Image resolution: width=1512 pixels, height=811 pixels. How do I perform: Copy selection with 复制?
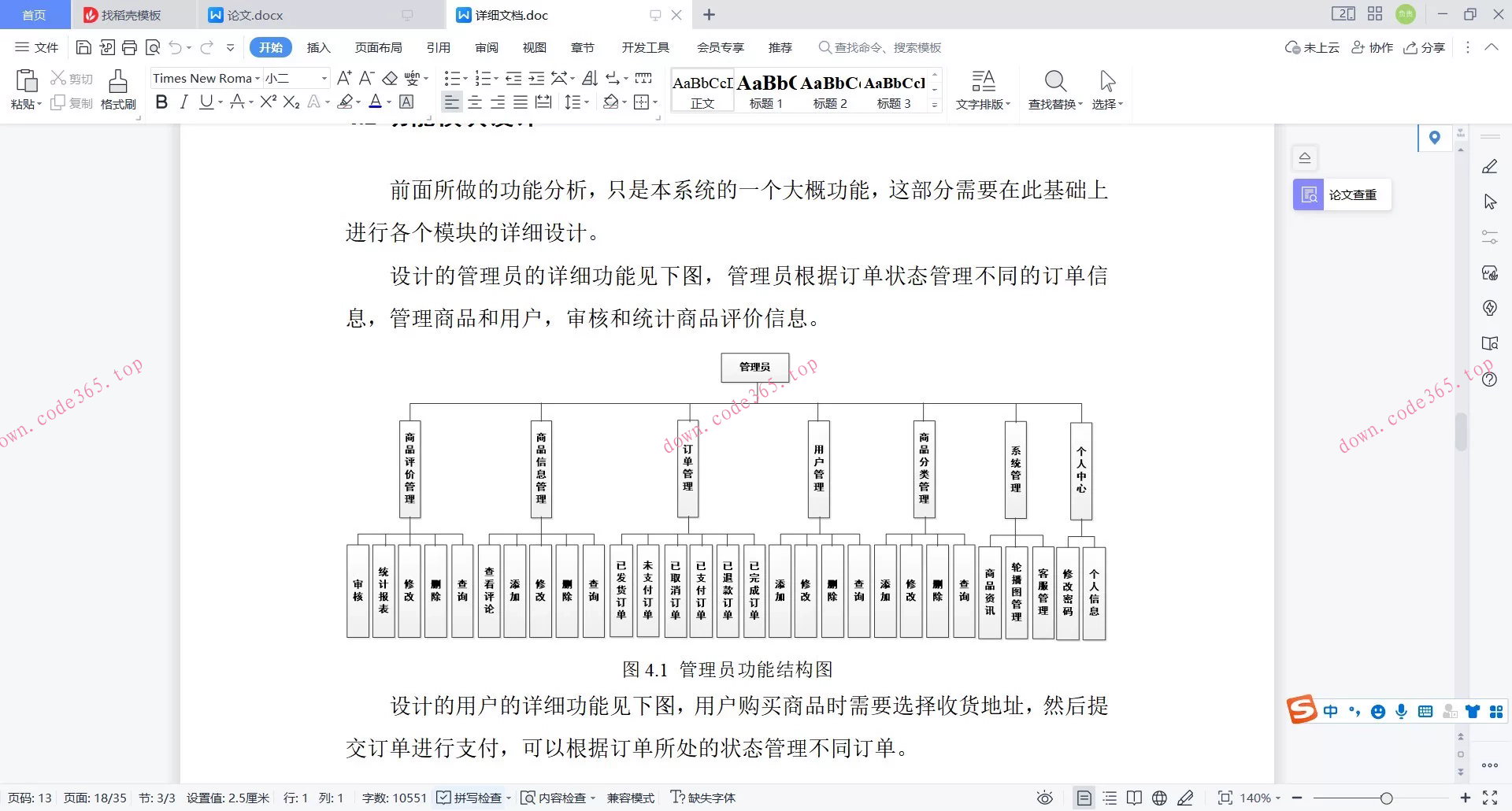tap(72, 103)
